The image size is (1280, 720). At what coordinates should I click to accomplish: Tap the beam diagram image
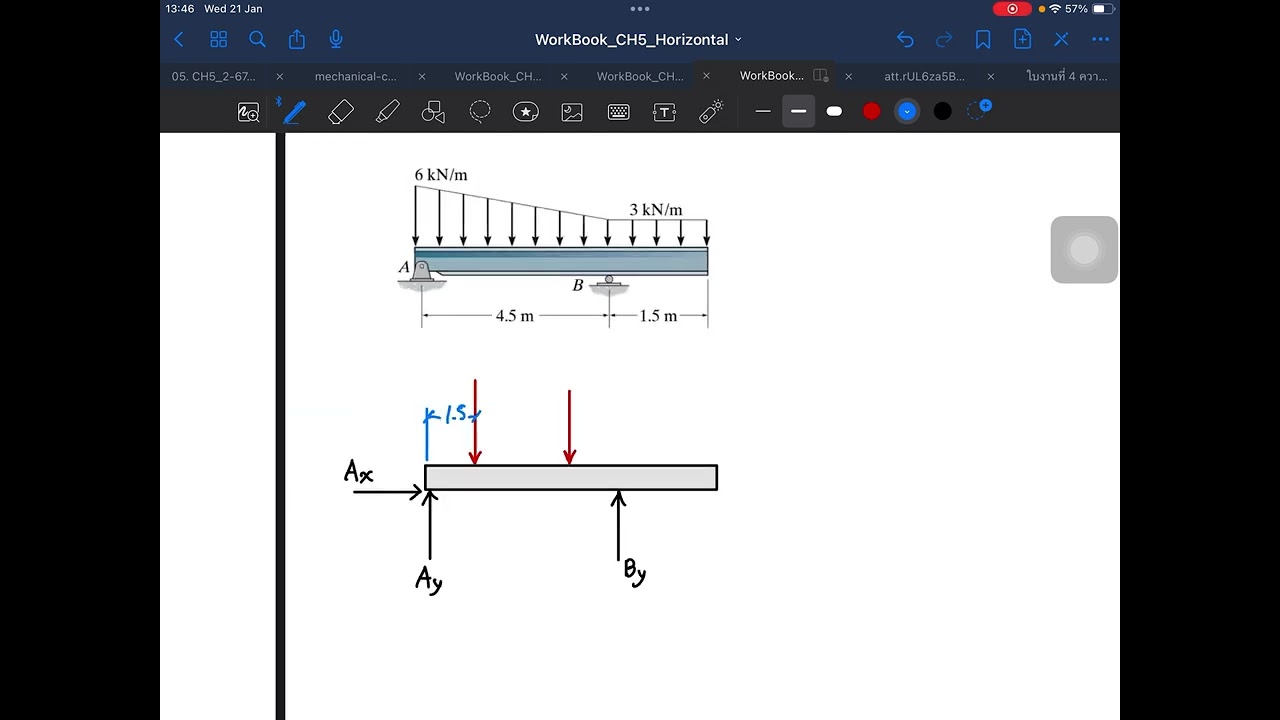pyautogui.click(x=553, y=246)
